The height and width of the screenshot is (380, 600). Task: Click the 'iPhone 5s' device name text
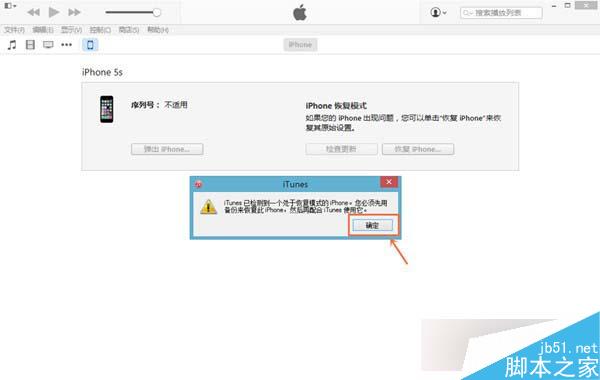tap(102, 72)
